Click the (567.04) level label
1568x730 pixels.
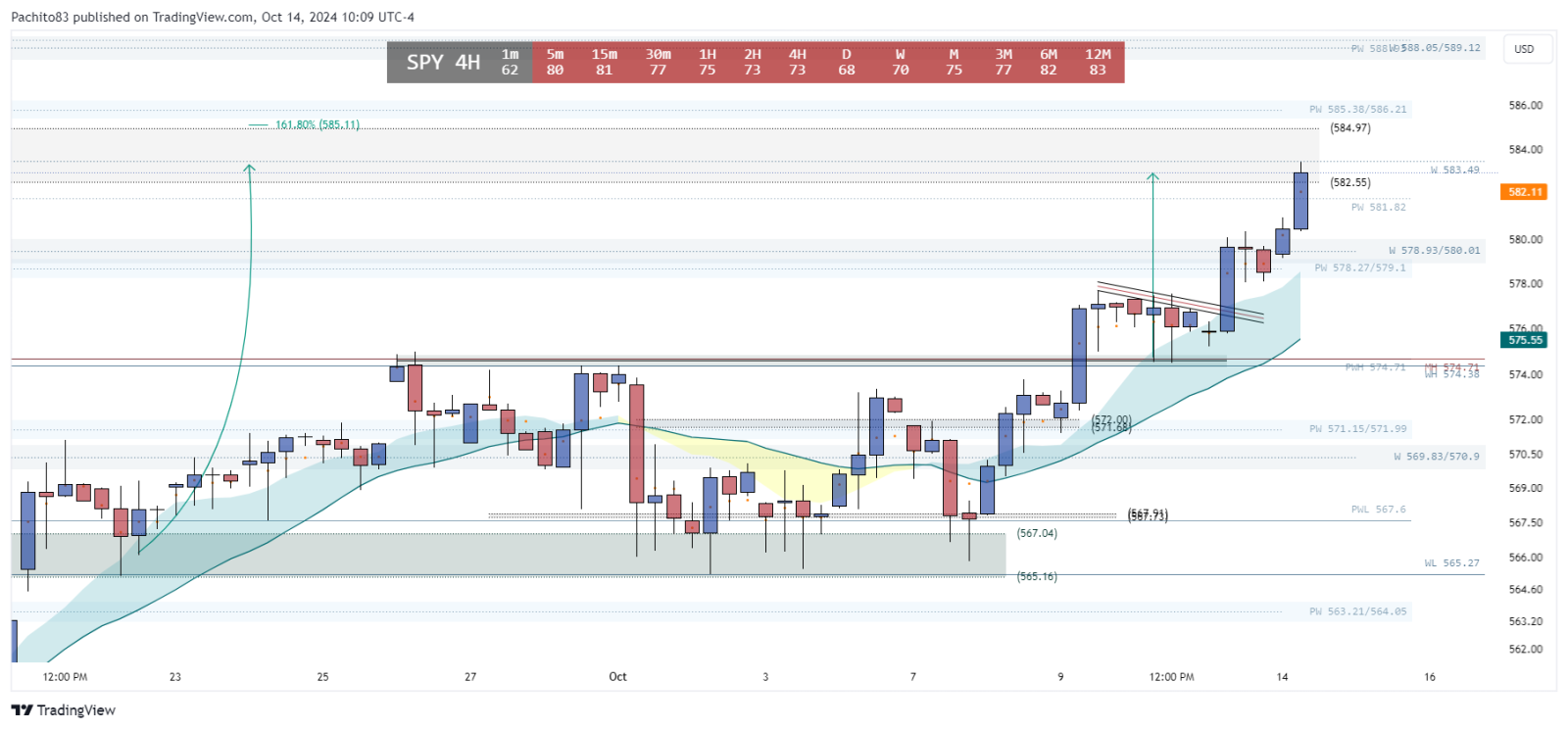pyautogui.click(x=1037, y=533)
